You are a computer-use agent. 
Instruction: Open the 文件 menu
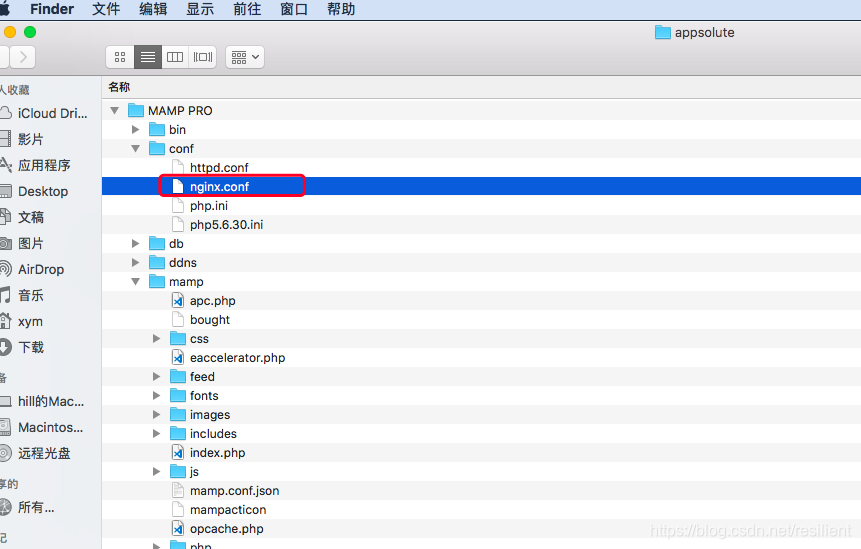coord(106,9)
